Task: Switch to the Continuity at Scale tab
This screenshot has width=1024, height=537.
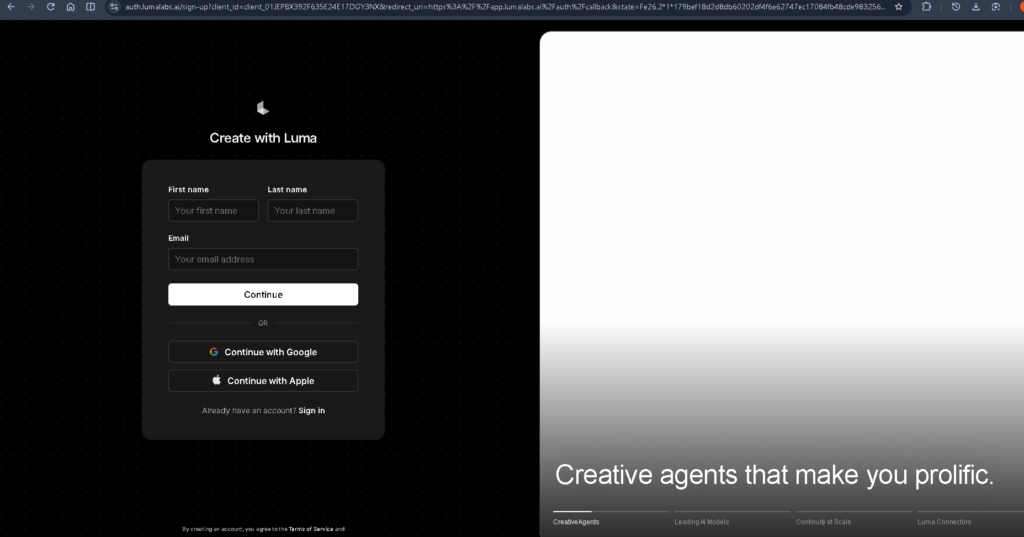Action: (823, 522)
